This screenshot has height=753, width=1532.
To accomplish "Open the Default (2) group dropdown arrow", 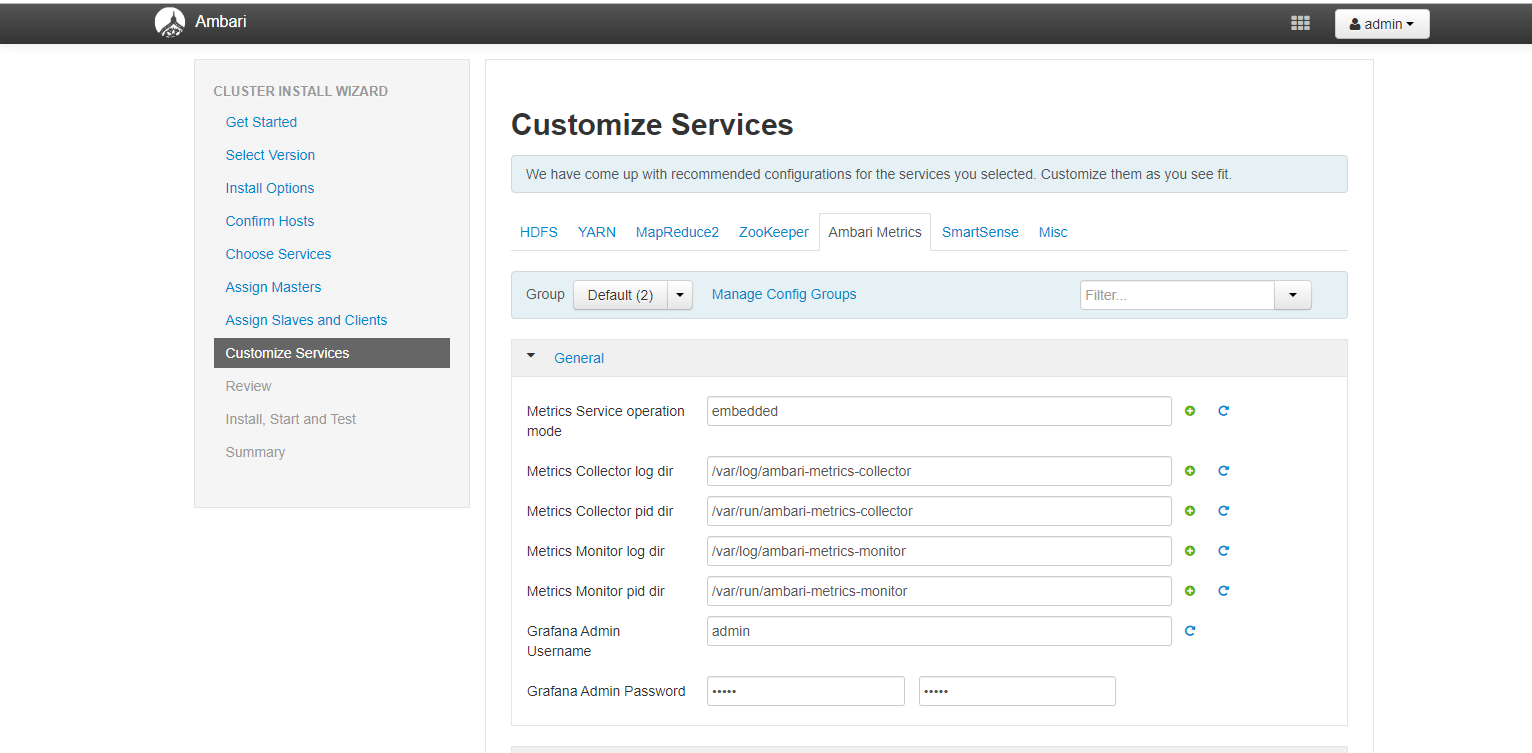I will 680,295.
